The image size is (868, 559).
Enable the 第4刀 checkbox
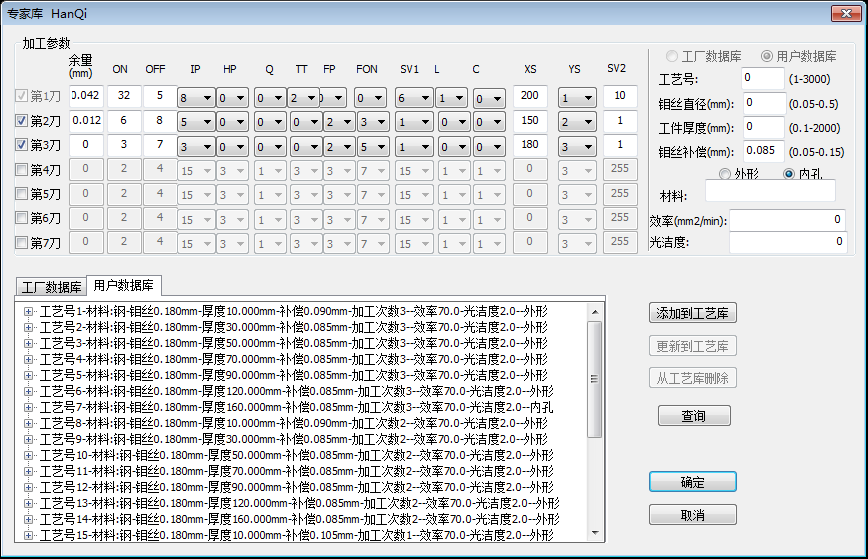click(22, 170)
